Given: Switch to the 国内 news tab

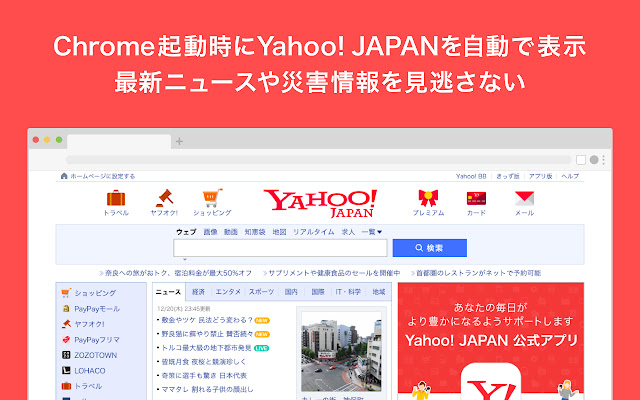Looking at the screenshot, I should (x=291, y=292).
